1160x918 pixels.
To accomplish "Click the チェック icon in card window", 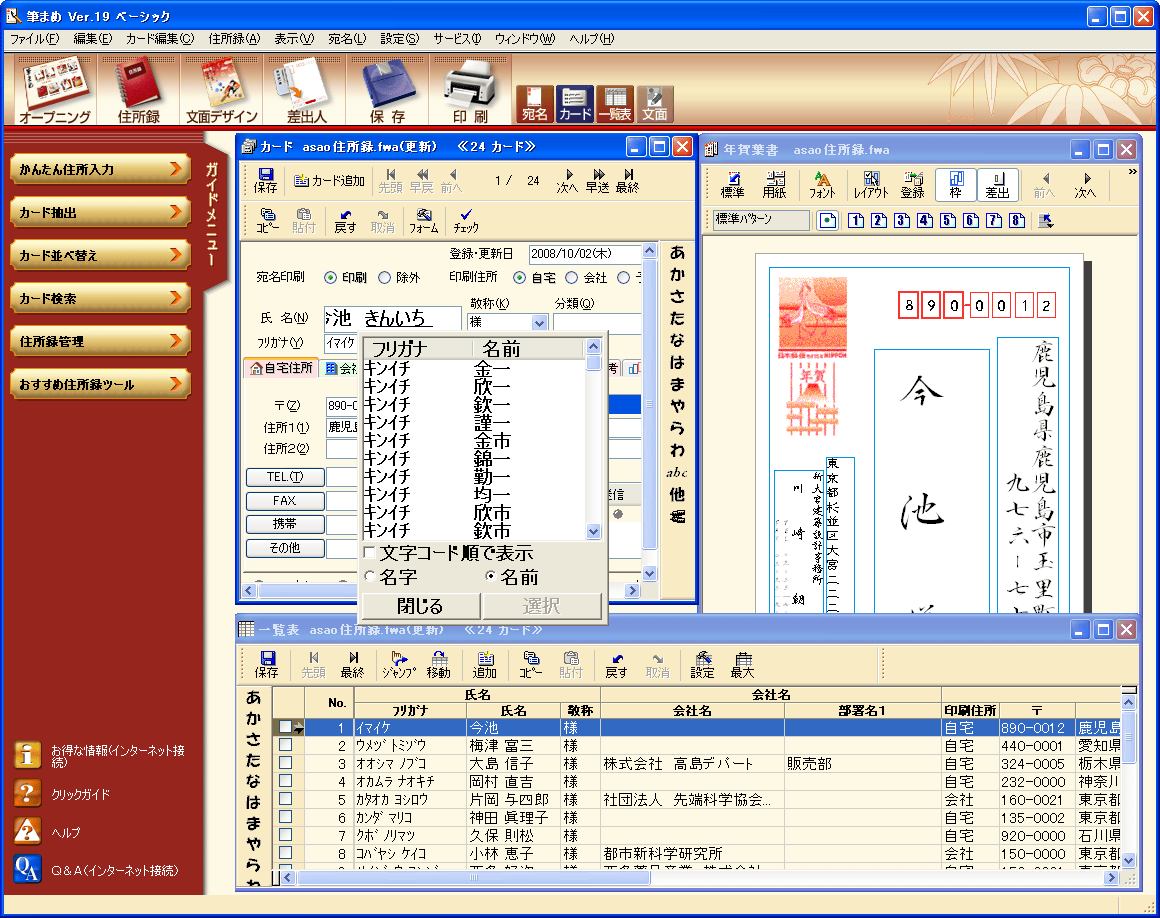I will pos(466,220).
